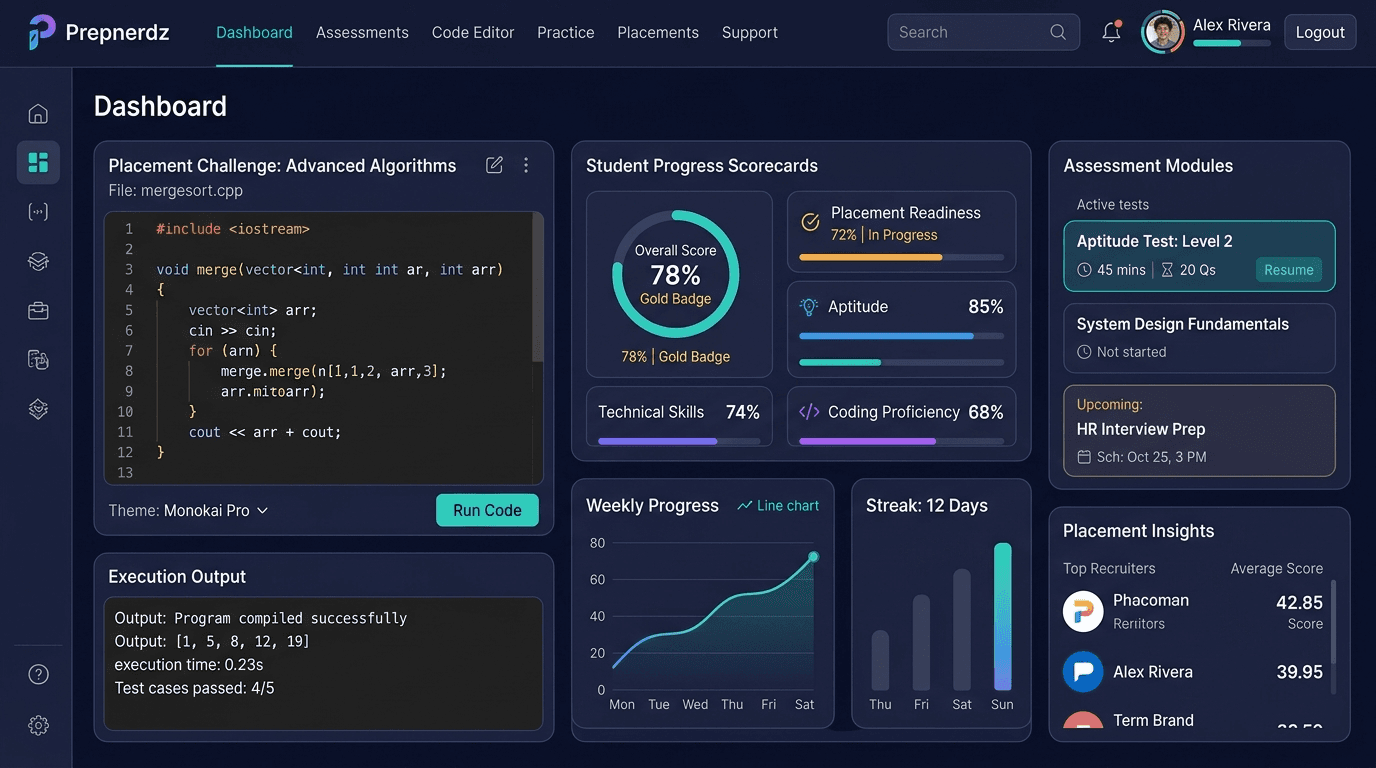1376x768 pixels.
Task: Open the stacked layers sidebar icon
Action: [x=38, y=261]
